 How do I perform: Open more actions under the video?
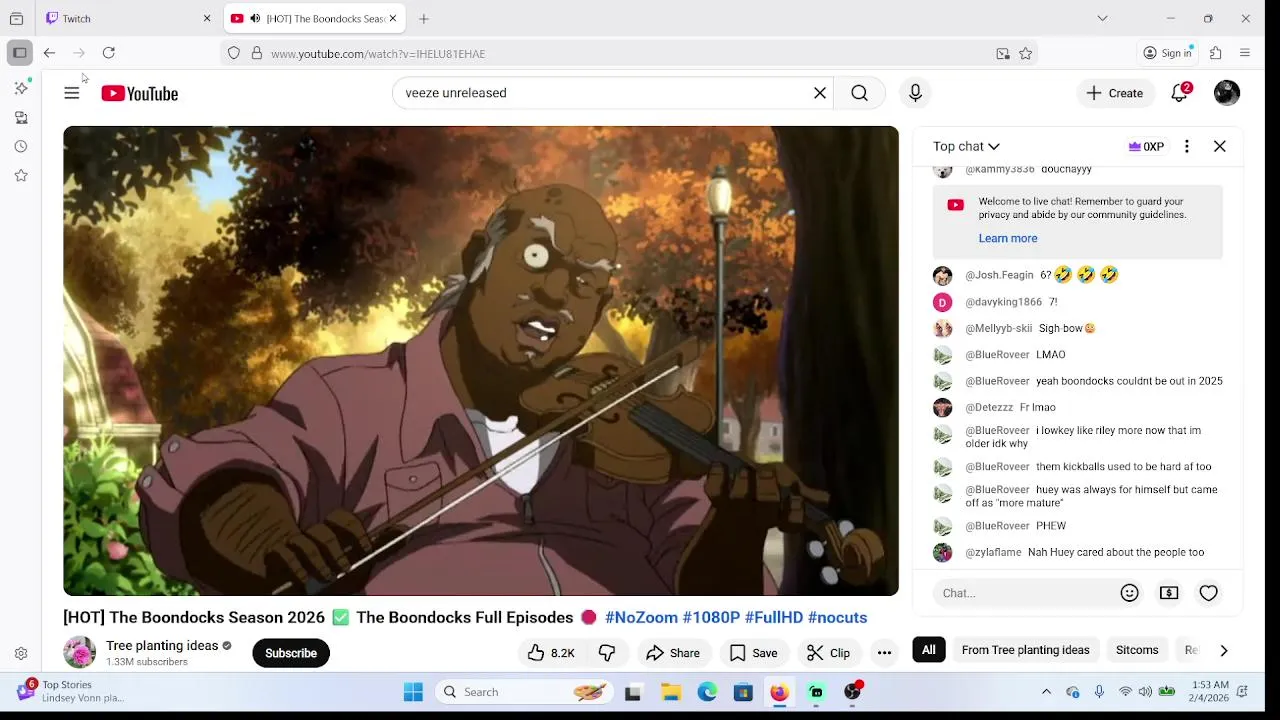(884, 653)
